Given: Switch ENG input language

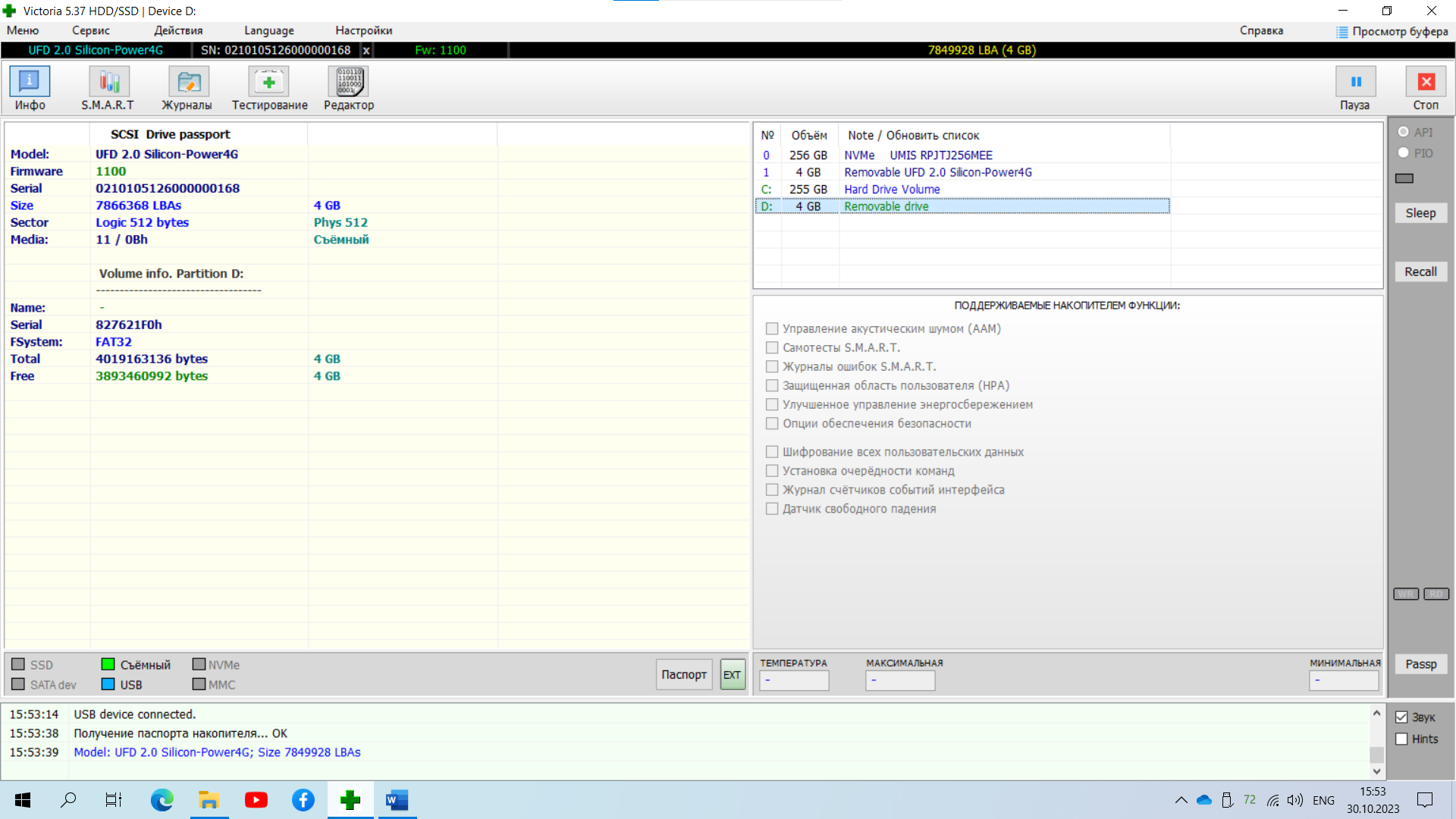Looking at the screenshot, I should (1323, 800).
